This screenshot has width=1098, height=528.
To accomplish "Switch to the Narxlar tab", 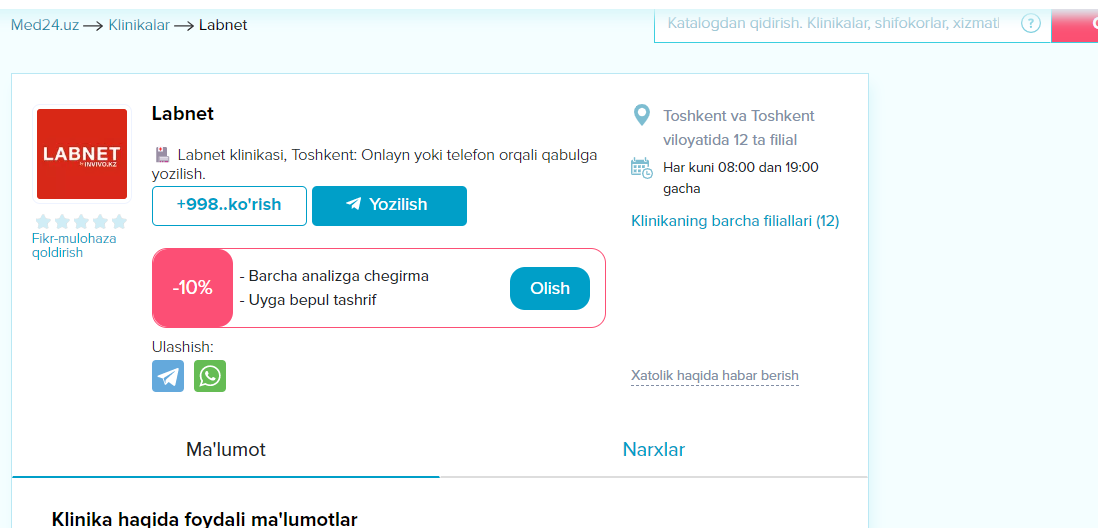I will point(653,450).
